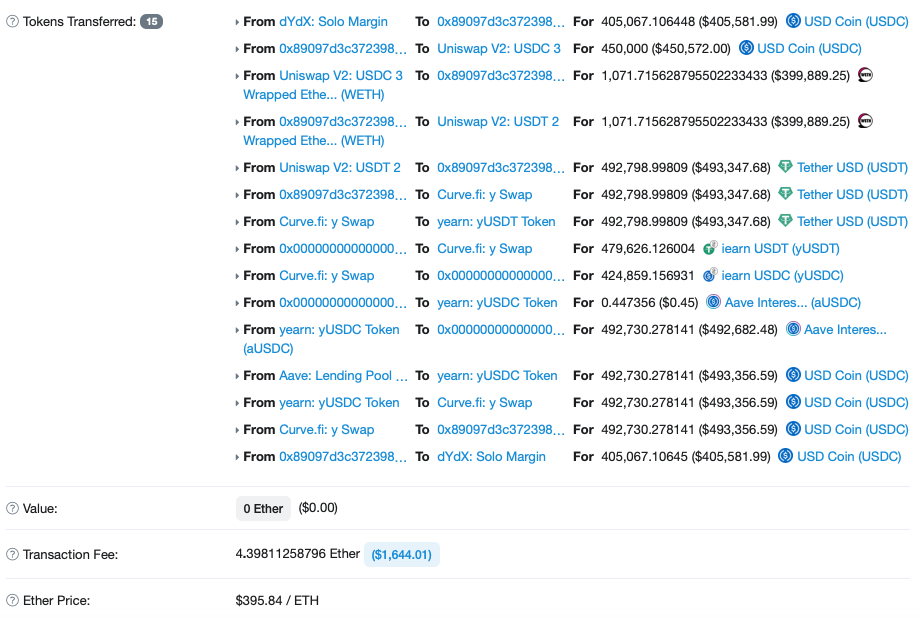The image size is (921, 618).
Task: Click the 15 tokens transferred count badge
Action: (x=152, y=22)
